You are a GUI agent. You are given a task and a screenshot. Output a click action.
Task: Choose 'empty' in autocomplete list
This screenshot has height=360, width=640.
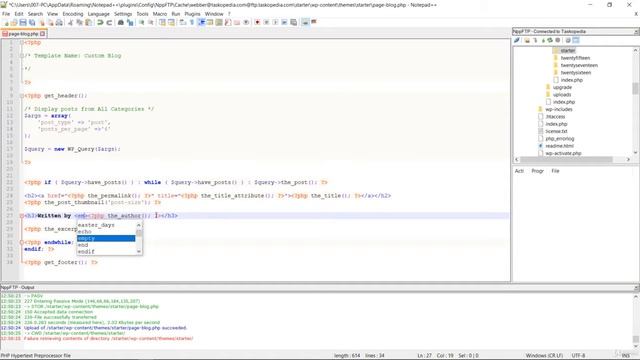coord(106,238)
